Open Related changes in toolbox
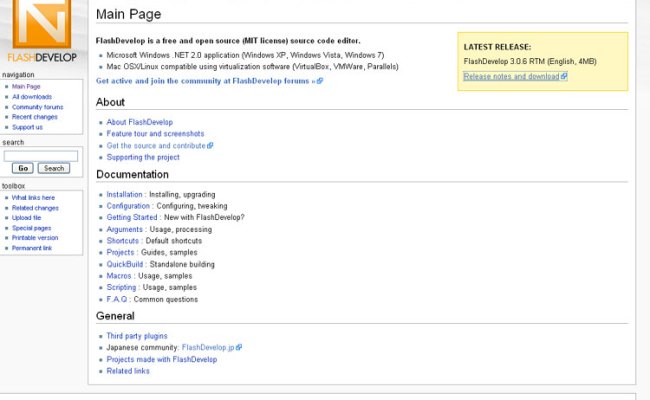Viewport: 650px width, 400px height. click(x=35, y=208)
